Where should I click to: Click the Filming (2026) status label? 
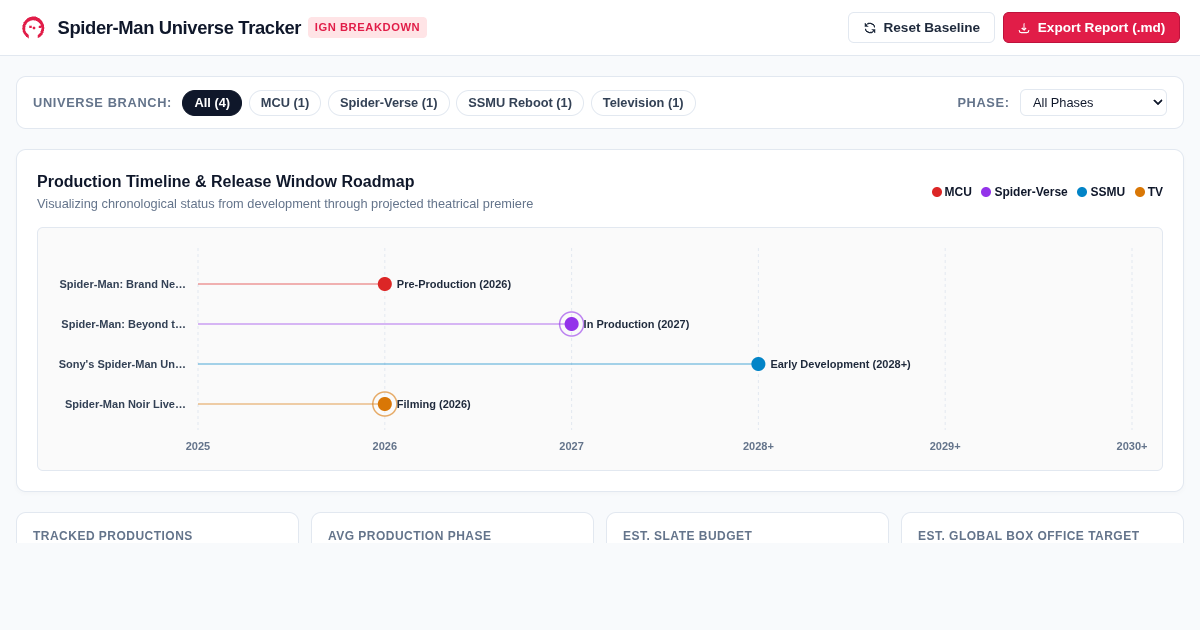coord(434,404)
